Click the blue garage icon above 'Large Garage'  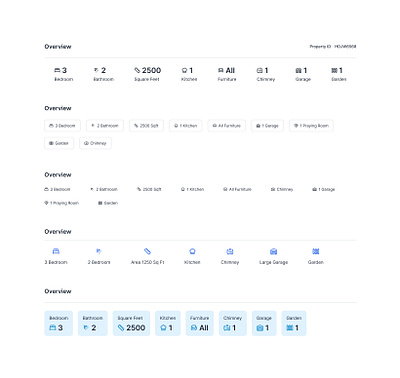click(x=273, y=251)
